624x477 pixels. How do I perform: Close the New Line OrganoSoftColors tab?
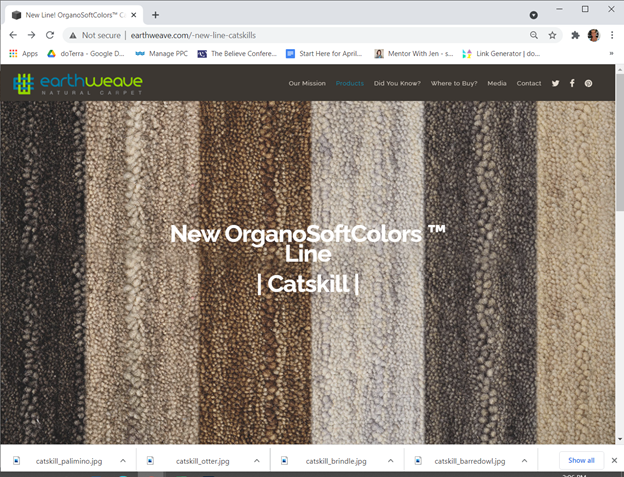click(x=134, y=15)
